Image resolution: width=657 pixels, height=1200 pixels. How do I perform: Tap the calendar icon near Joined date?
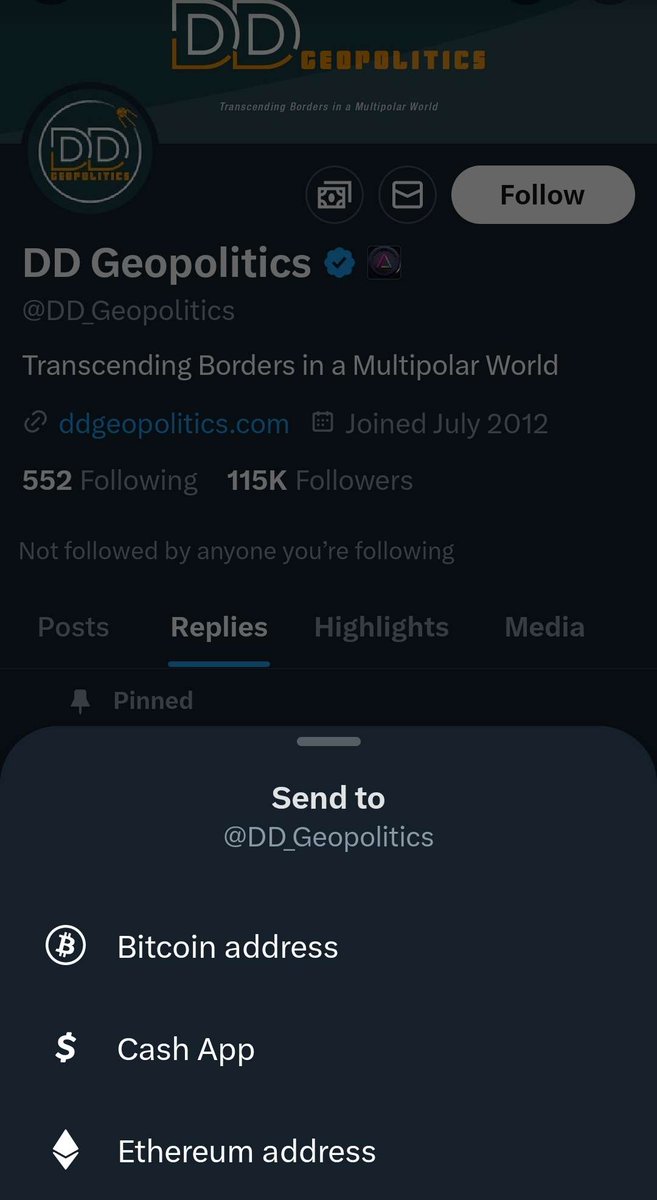[322, 423]
